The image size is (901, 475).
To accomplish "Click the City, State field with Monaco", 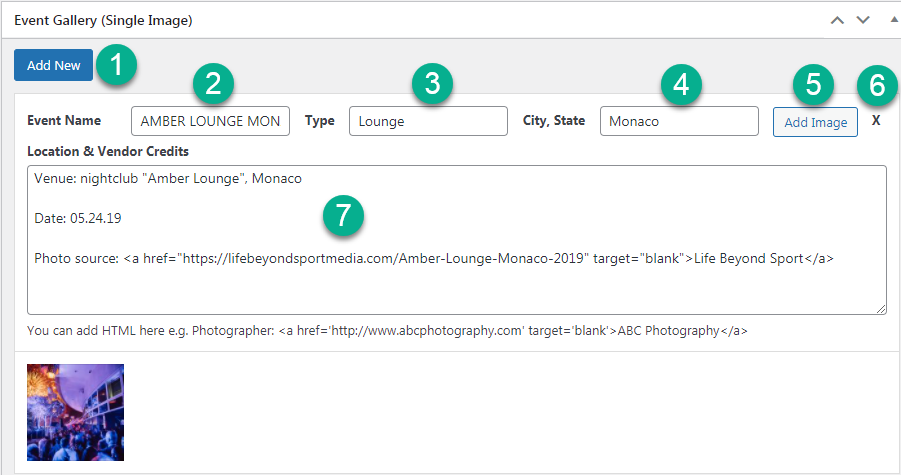I will pos(679,121).
